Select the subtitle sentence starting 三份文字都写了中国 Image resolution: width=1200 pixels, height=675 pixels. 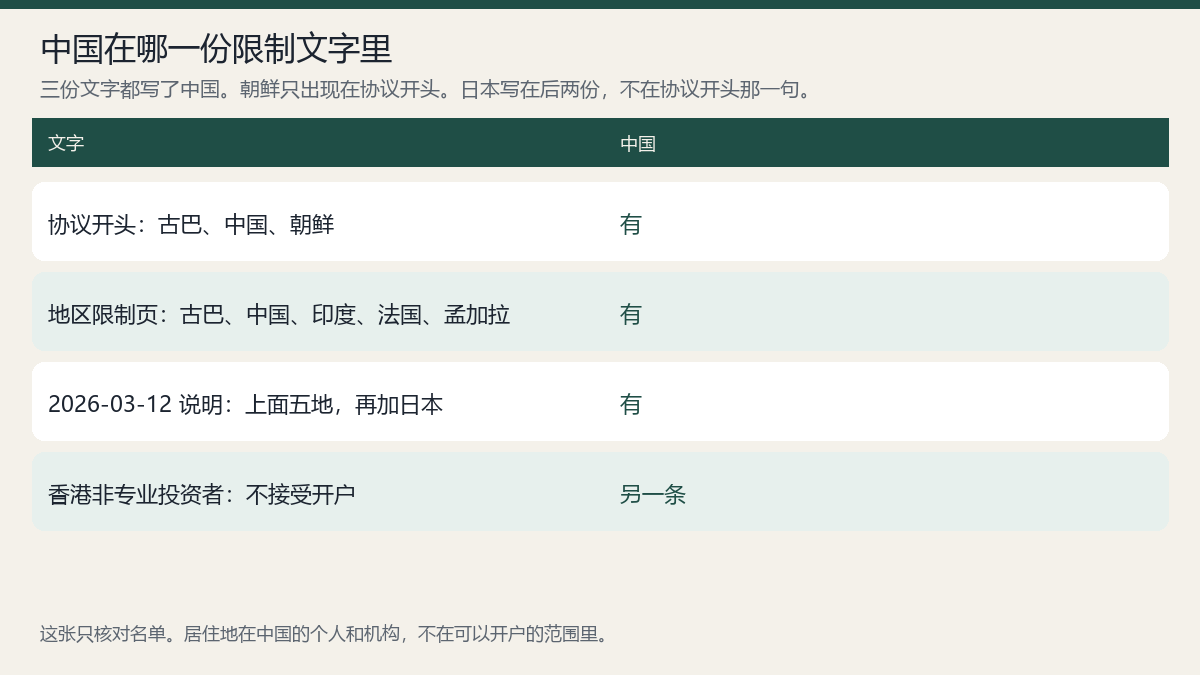(x=428, y=89)
